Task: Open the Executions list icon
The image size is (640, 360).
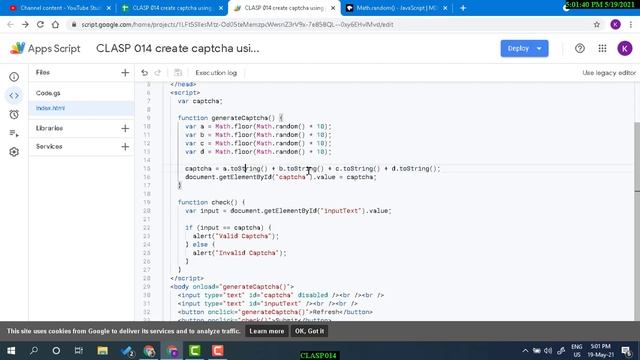Action: 14,133
